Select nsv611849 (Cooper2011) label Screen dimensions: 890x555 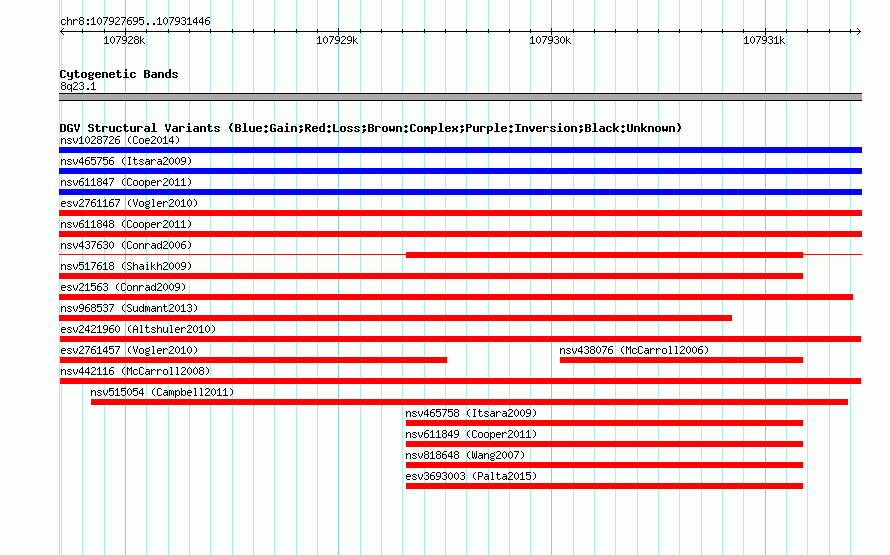pyautogui.click(x=471, y=434)
